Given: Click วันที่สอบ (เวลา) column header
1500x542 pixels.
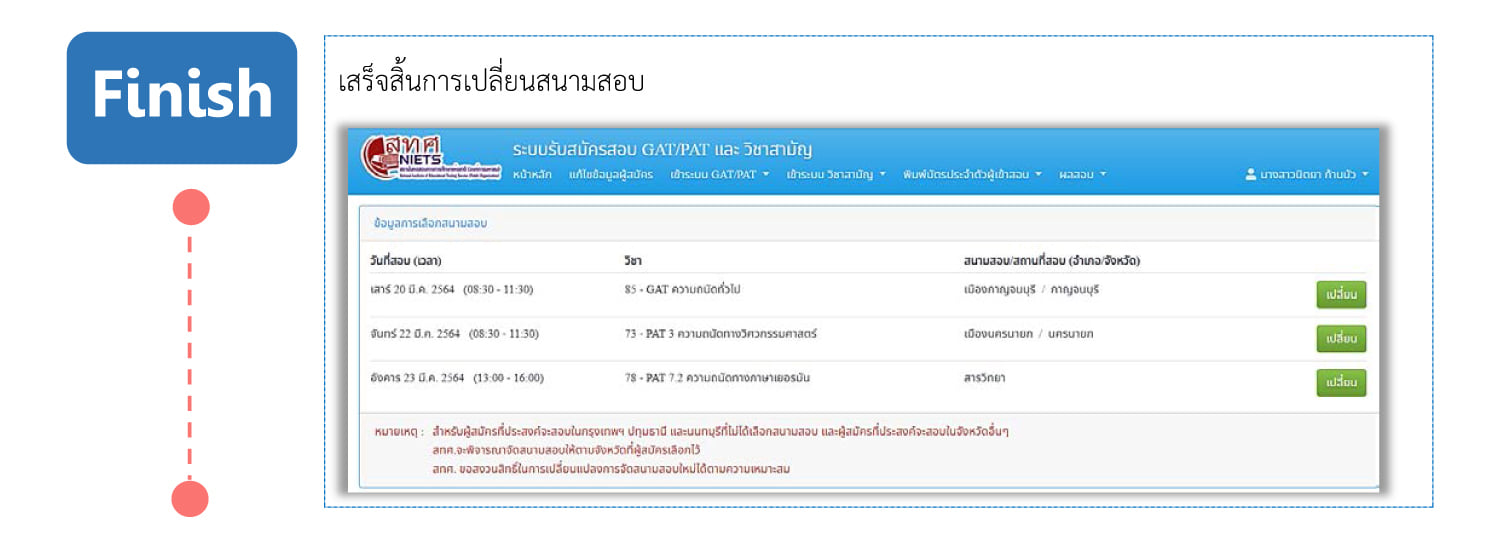Looking at the screenshot, I should click(406, 261).
